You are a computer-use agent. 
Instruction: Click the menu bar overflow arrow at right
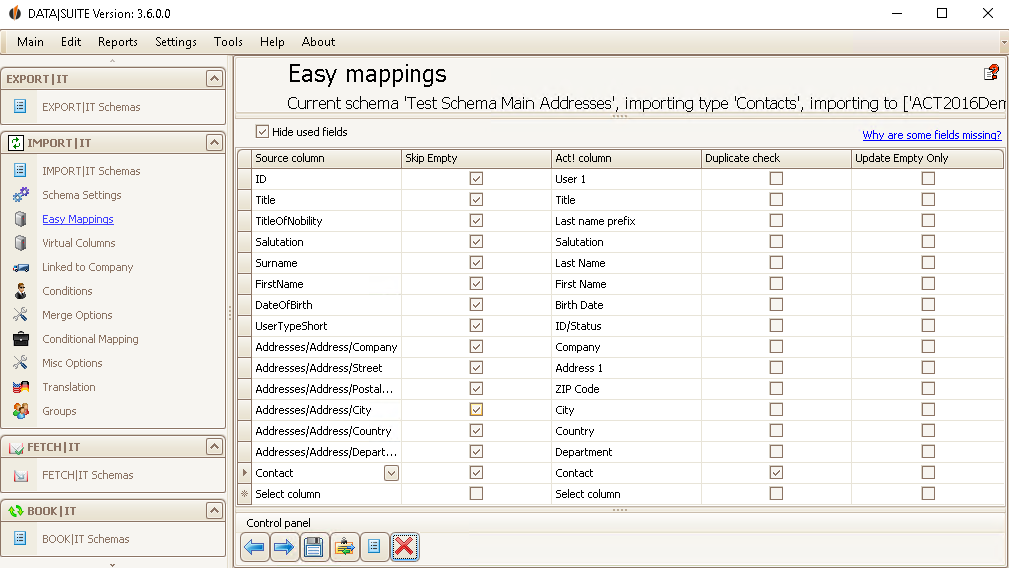(x=1004, y=42)
